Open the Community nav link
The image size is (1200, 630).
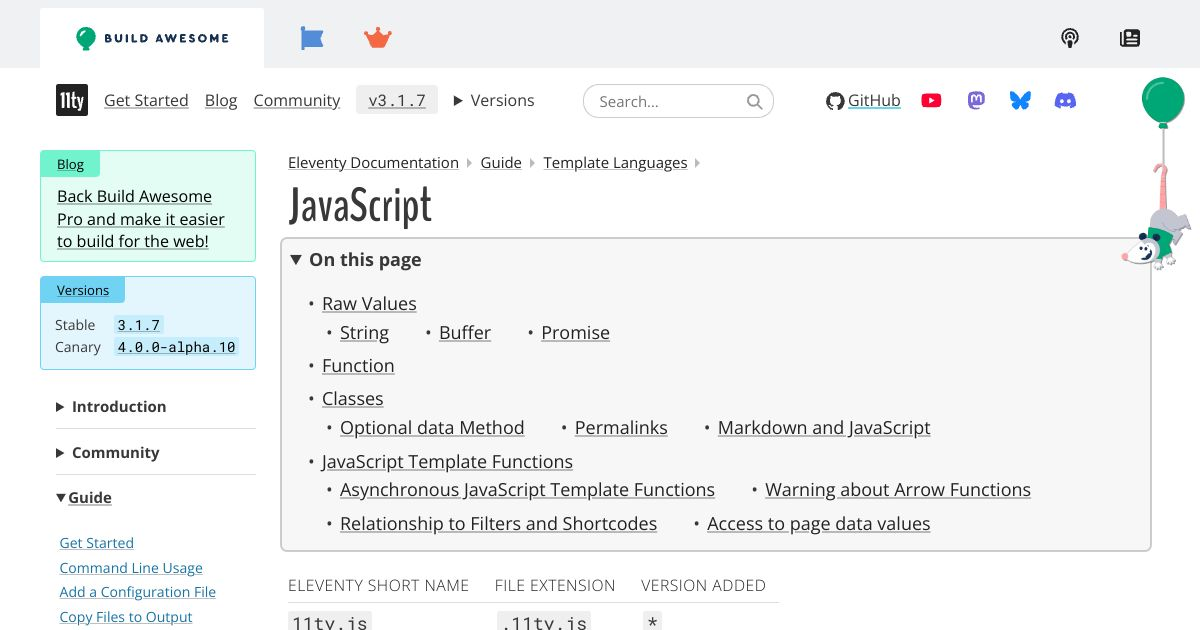tap(297, 100)
